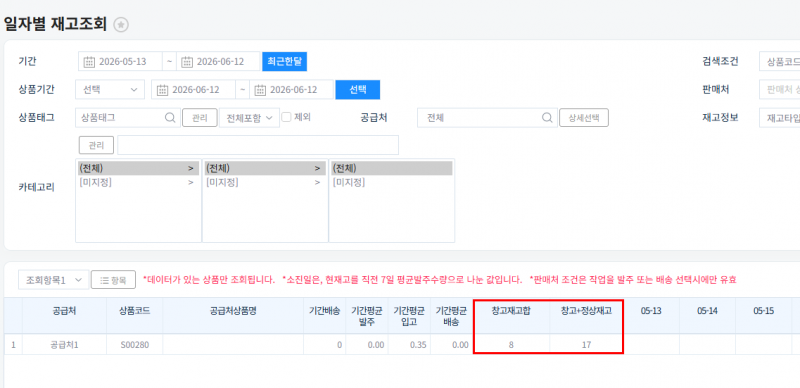Click the 최근한달 button
This screenshot has height=388, width=800.
pyautogui.click(x=285, y=62)
